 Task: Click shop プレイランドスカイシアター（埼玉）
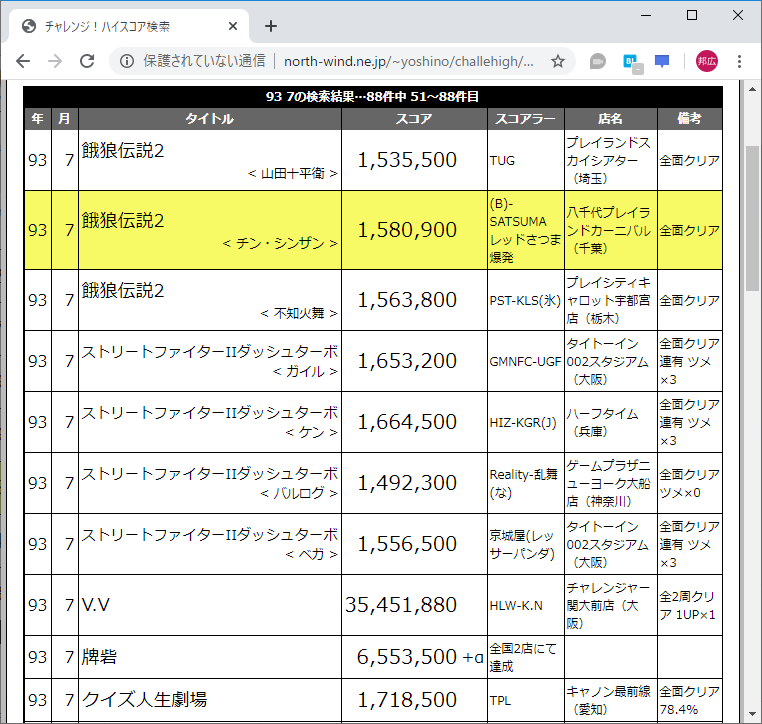click(608, 160)
